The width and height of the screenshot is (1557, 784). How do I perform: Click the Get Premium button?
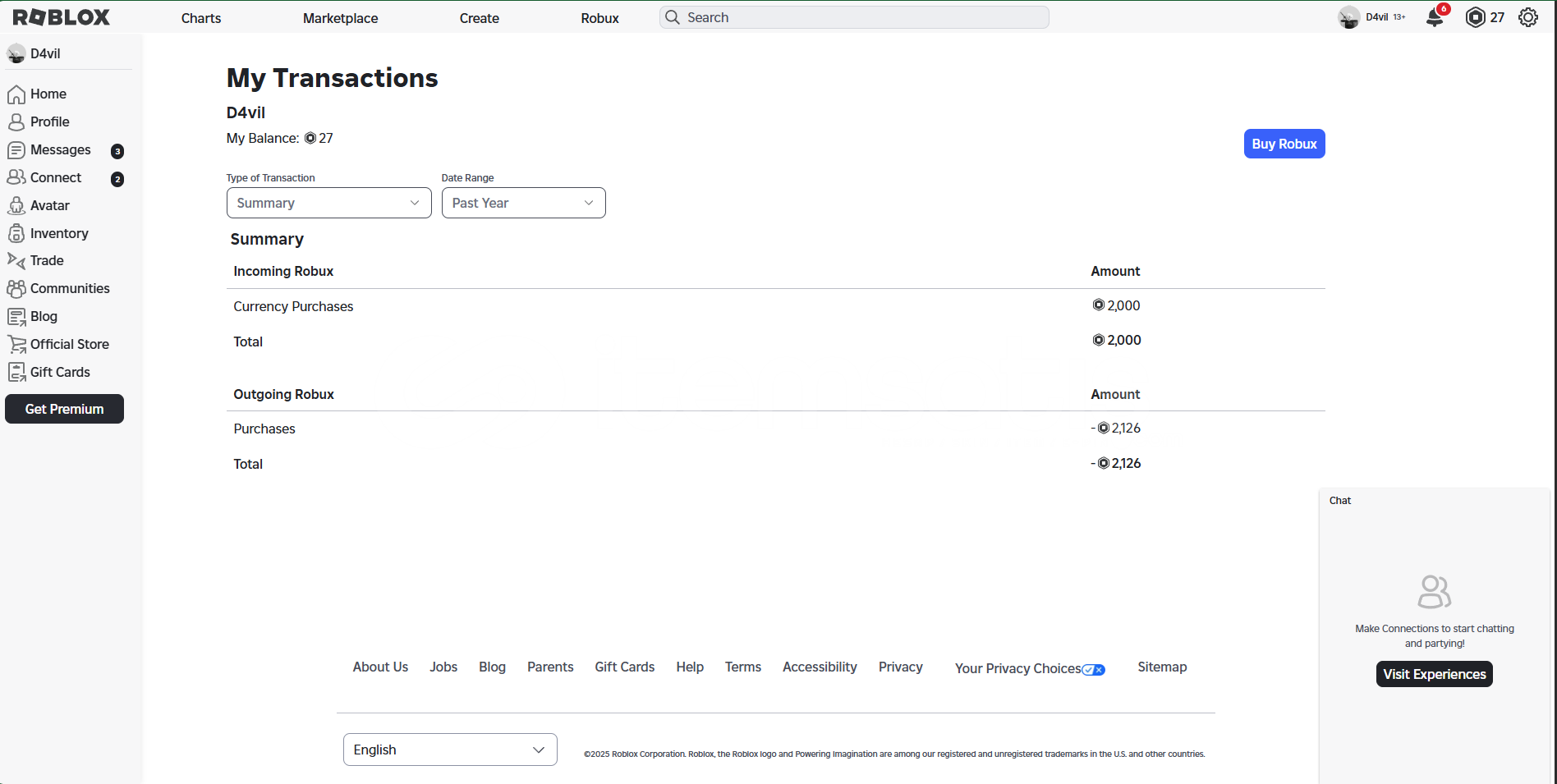64,409
